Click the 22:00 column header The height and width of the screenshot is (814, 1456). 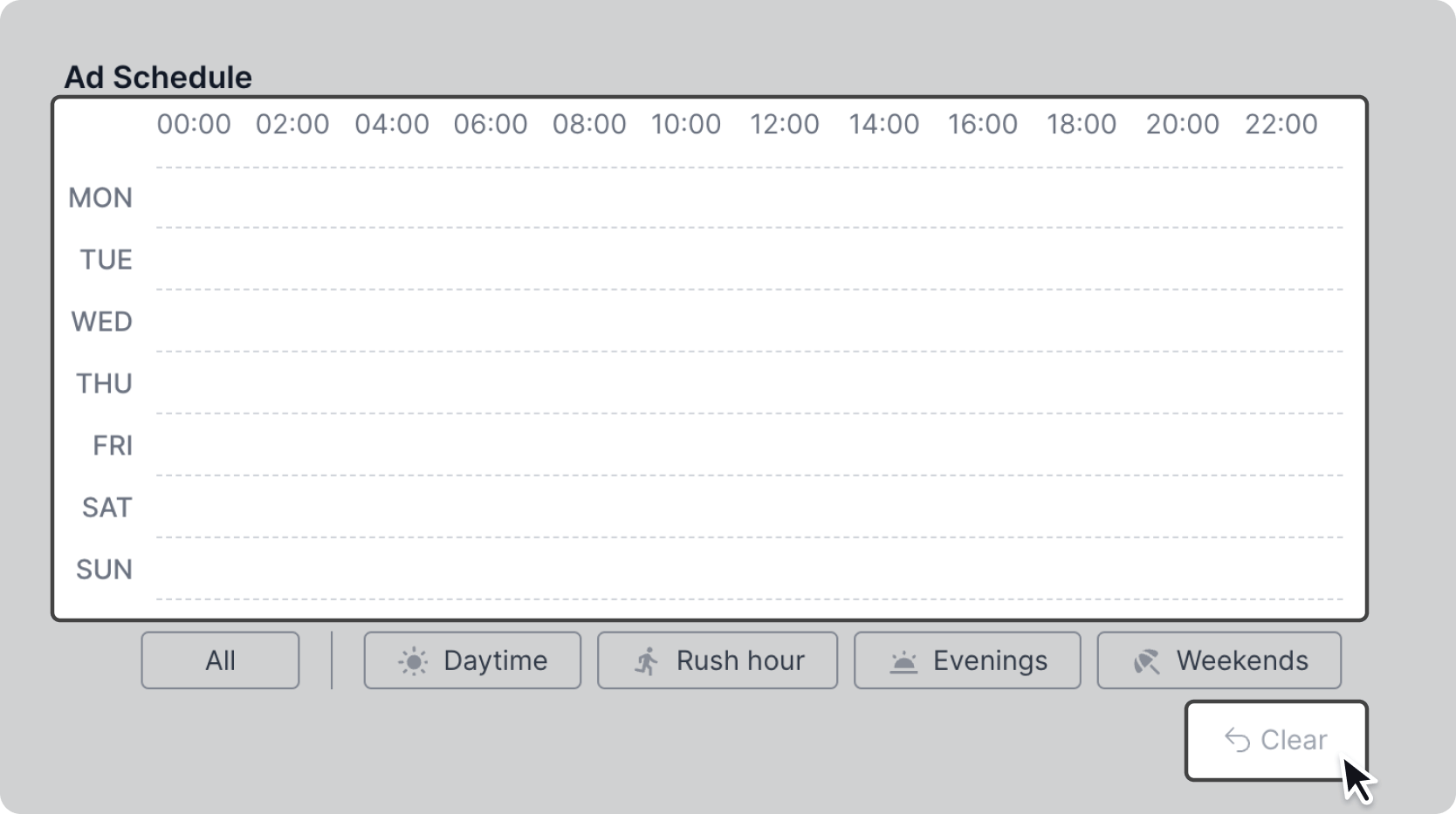[x=1281, y=124]
